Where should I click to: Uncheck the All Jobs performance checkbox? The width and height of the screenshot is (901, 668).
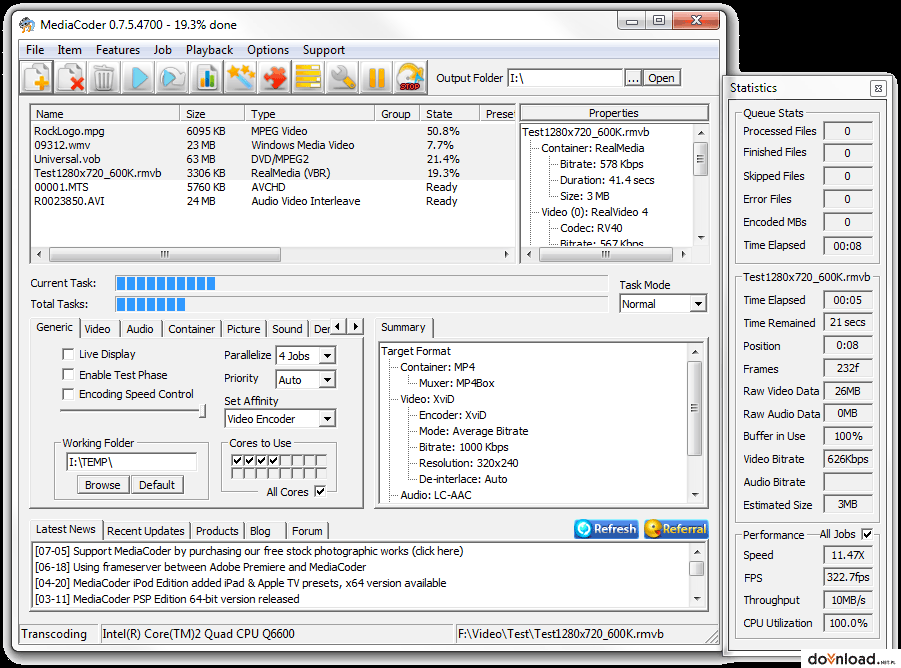pyautogui.click(x=867, y=534)
